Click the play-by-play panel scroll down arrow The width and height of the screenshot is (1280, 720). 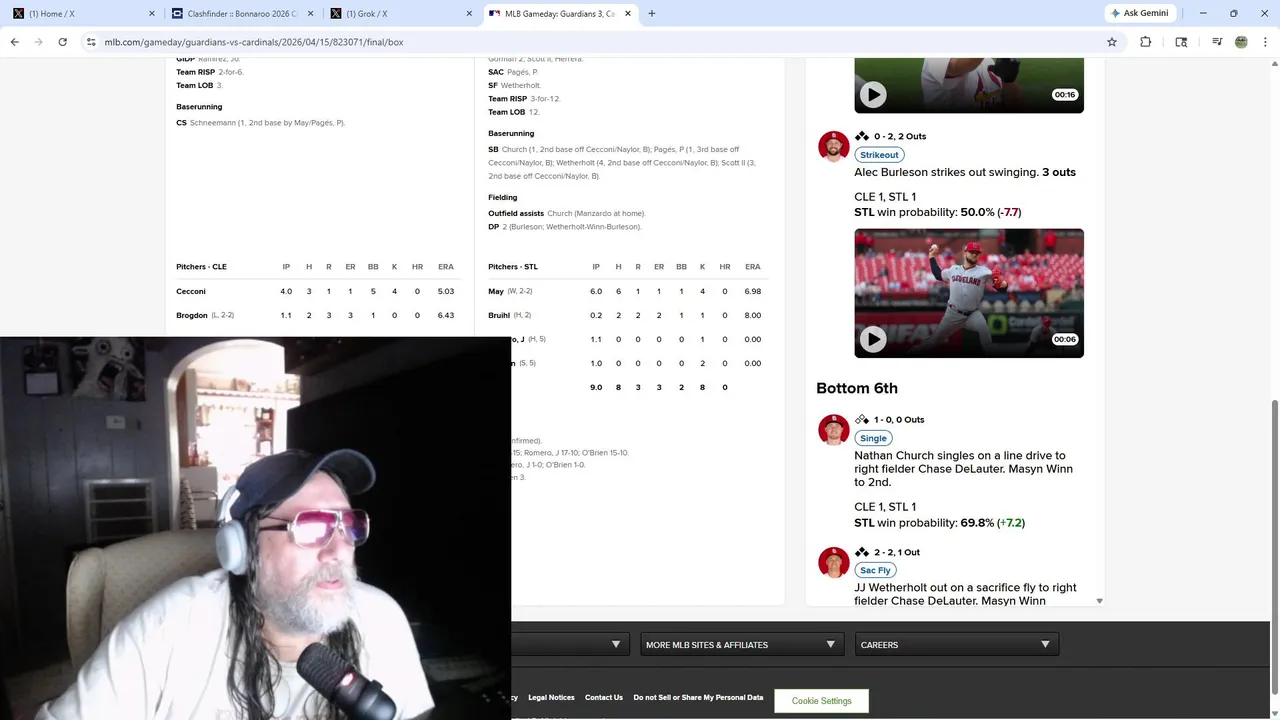click(1099, 601)
